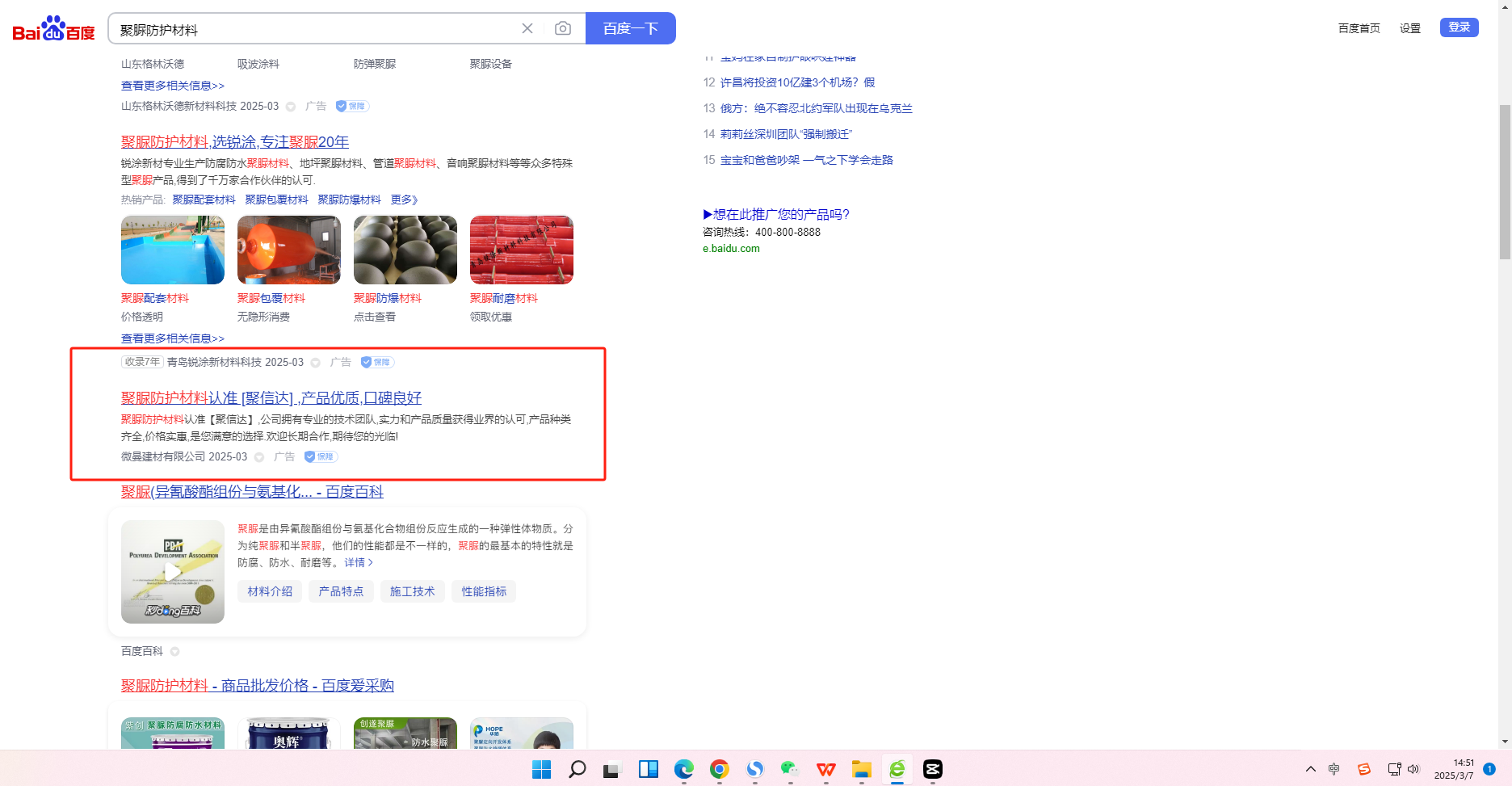Screen dimensions: 1512x786
Task: Expand the arrow beside 青岛锐涂新材料科技 2025-03
Action: (x=316, y=363)
